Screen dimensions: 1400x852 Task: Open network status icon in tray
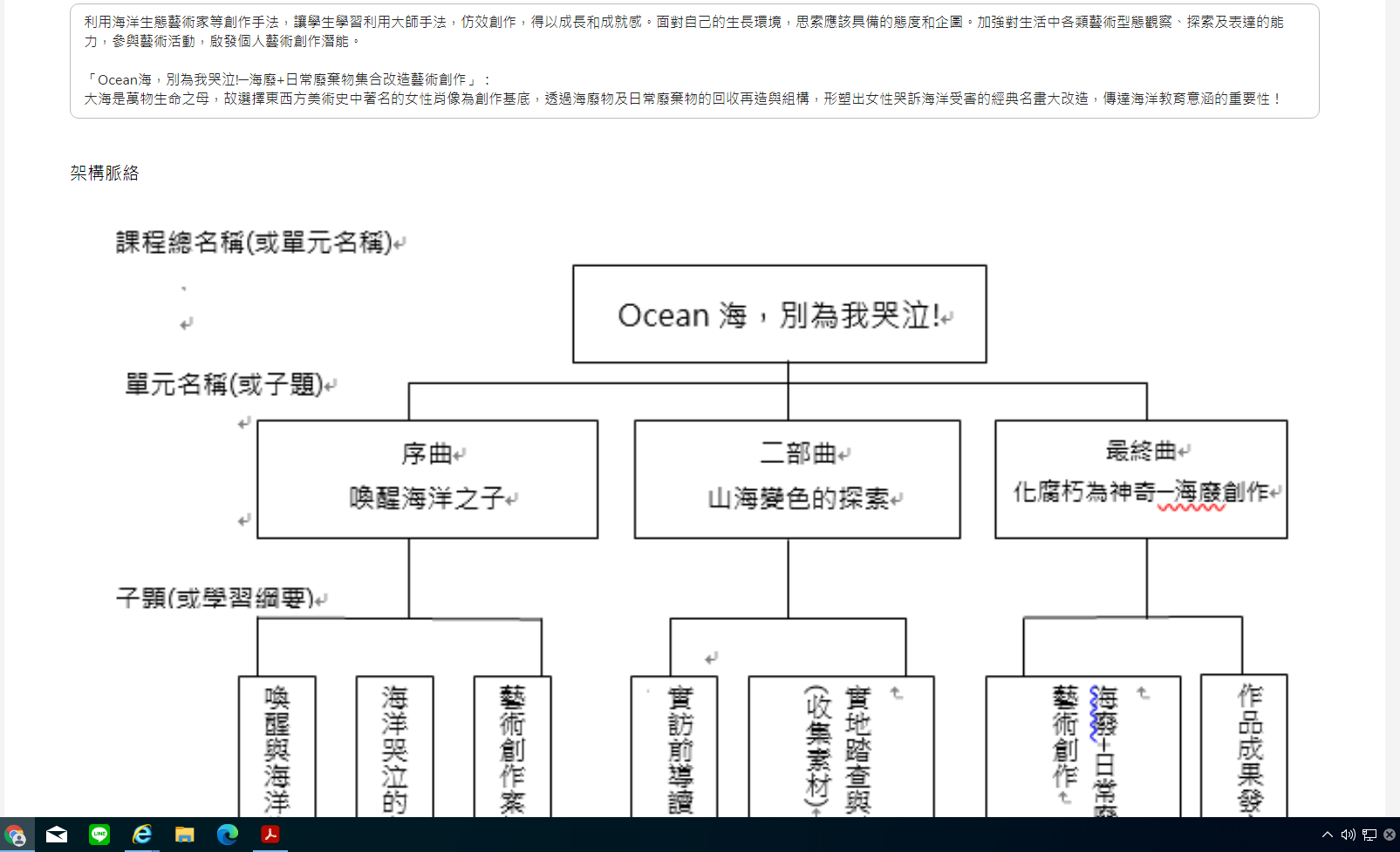coord(1369,835)
